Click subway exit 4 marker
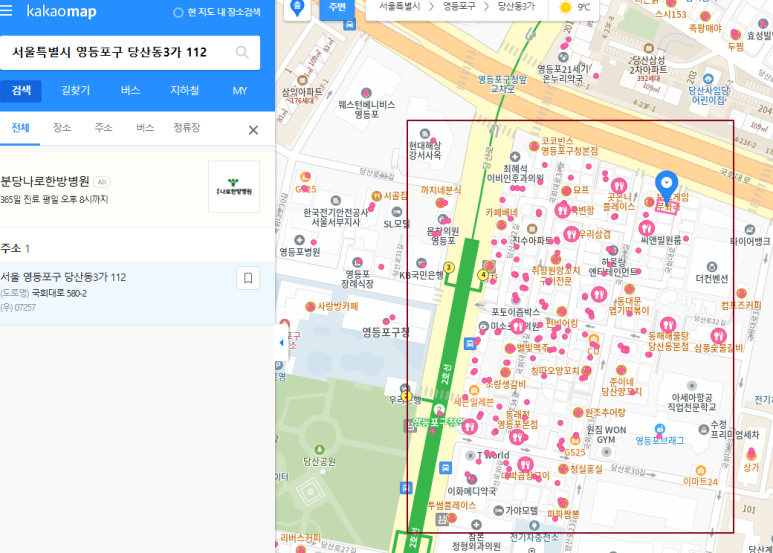The width and height of the screenshot is (773, 553). (x=483, y=275)
